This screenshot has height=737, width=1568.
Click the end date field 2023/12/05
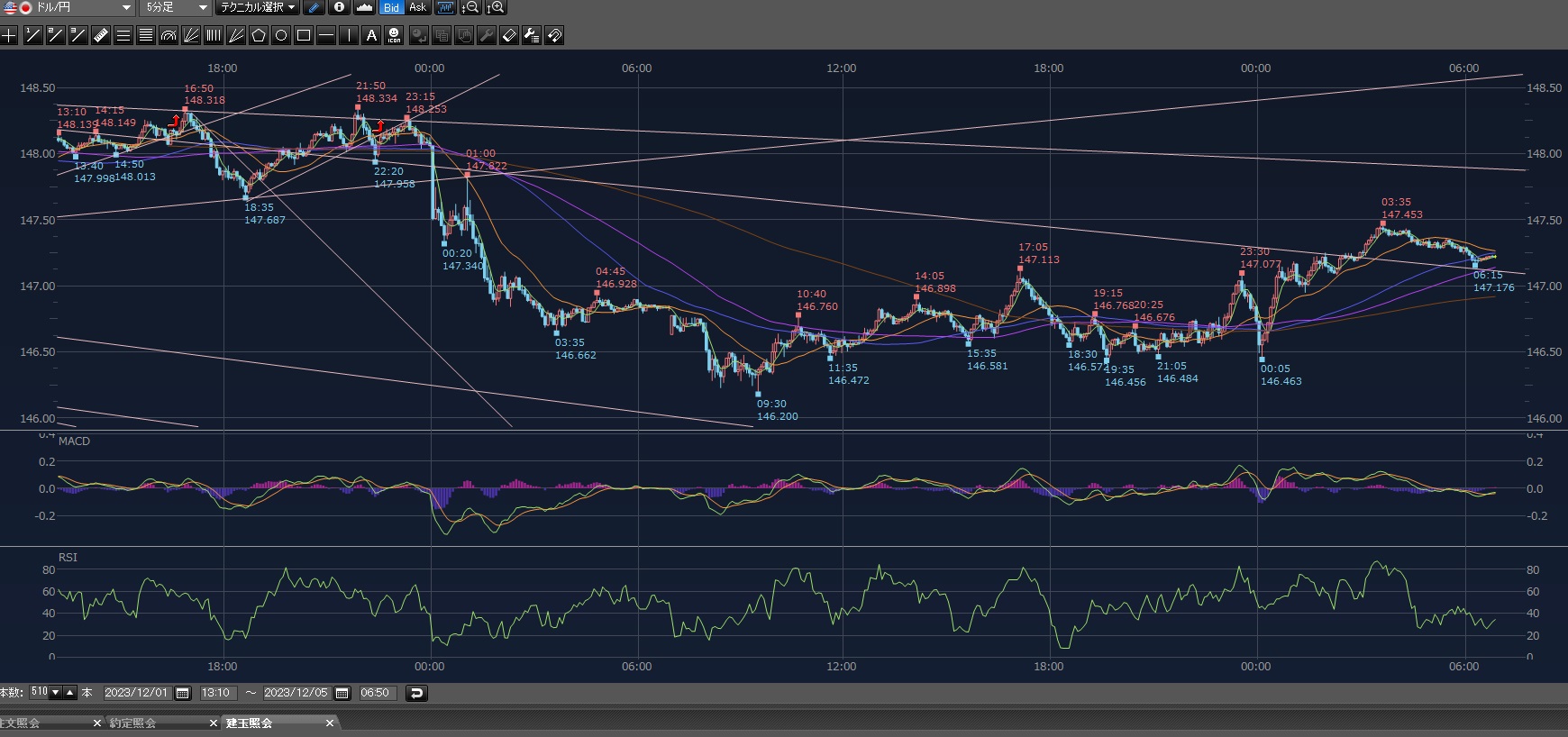click(296, 693)
